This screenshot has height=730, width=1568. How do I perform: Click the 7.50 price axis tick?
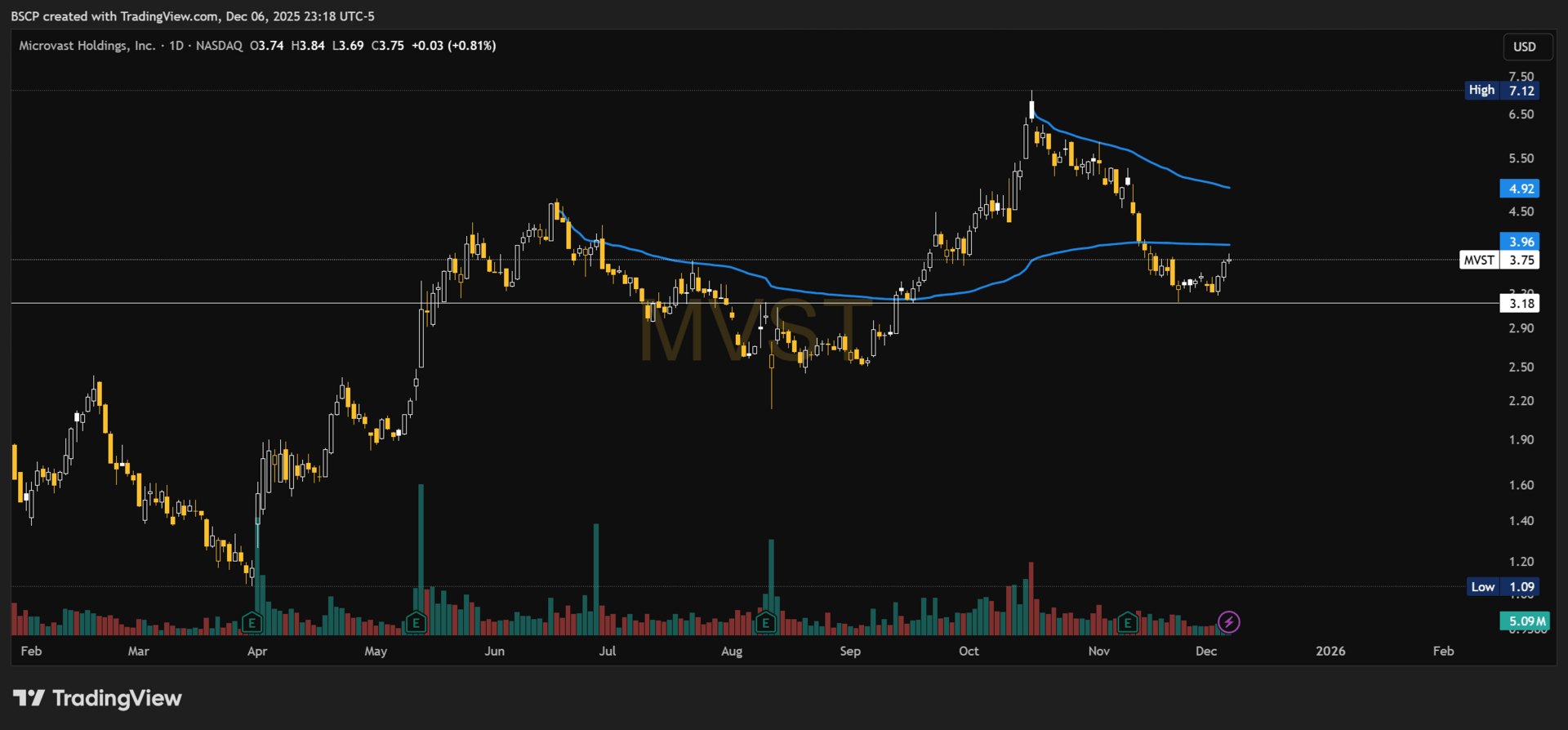click(1521, 77)
